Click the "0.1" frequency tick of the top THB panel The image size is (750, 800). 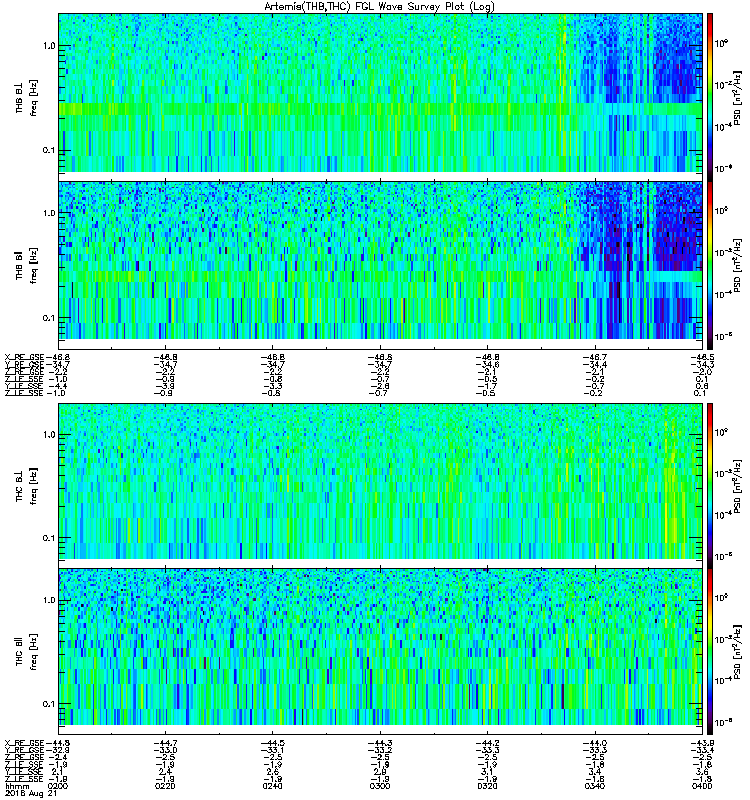pyautogui.click(x=49, y=151)
